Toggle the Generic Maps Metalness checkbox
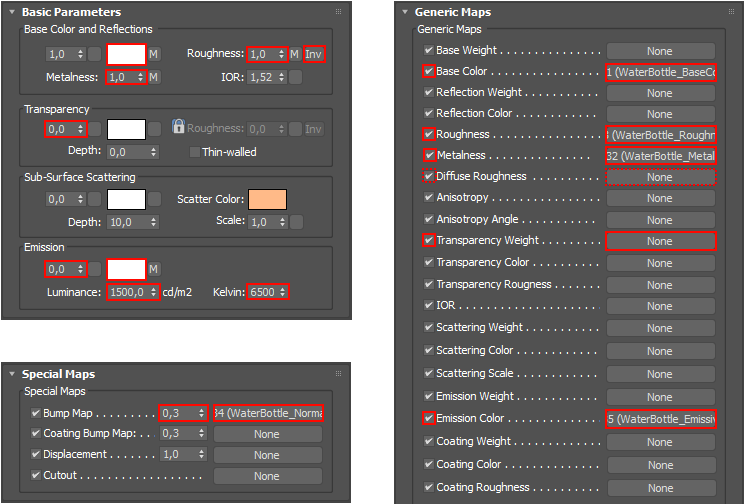The width and height of the screenshot is (744, 504). pyautogui.click(x=429, y=155)
